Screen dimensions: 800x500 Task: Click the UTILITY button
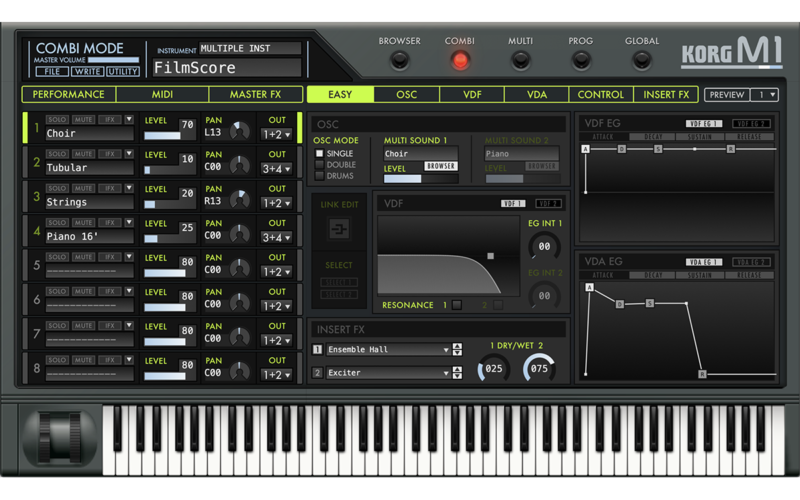click(122, 71)
